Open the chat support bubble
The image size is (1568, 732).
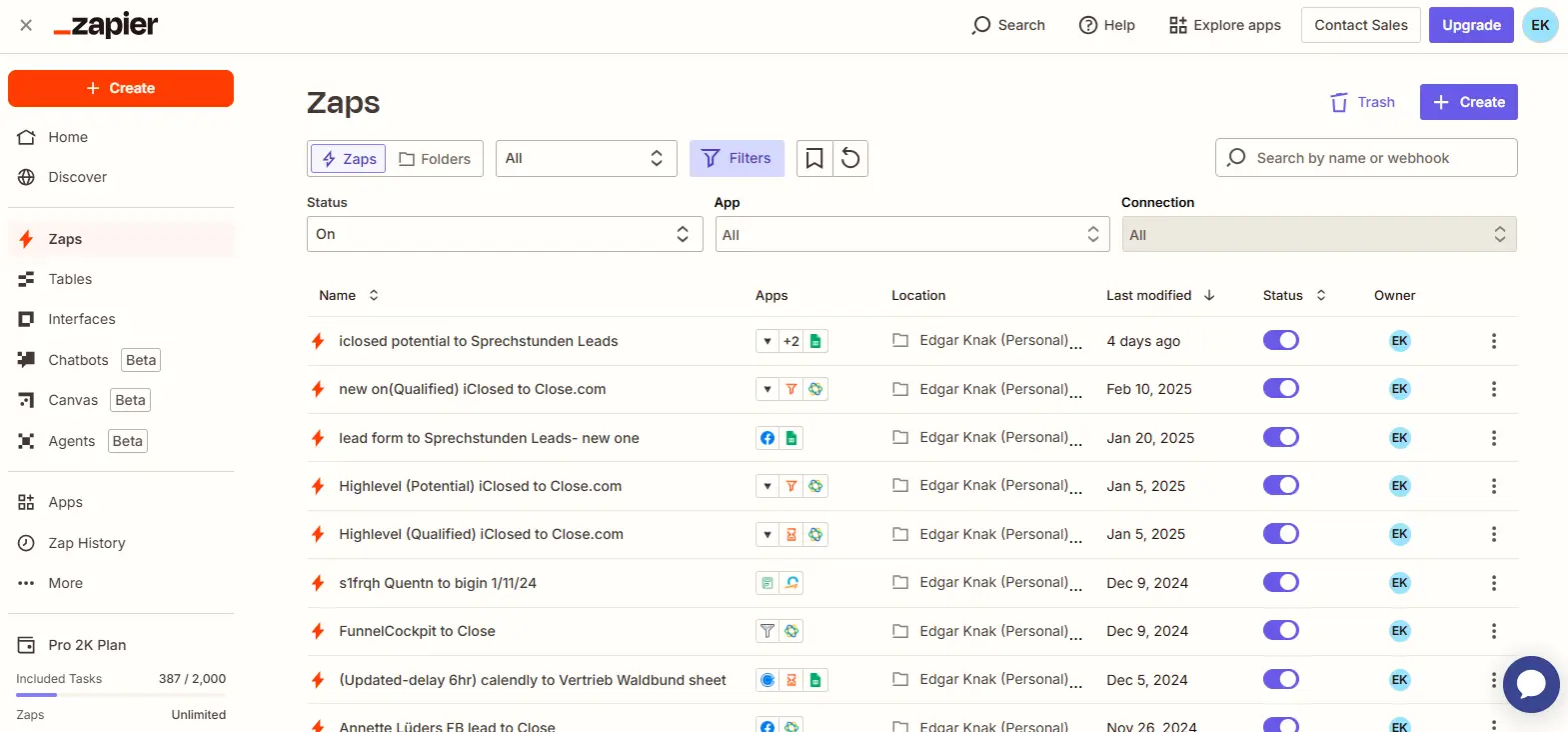(1530, 684)
